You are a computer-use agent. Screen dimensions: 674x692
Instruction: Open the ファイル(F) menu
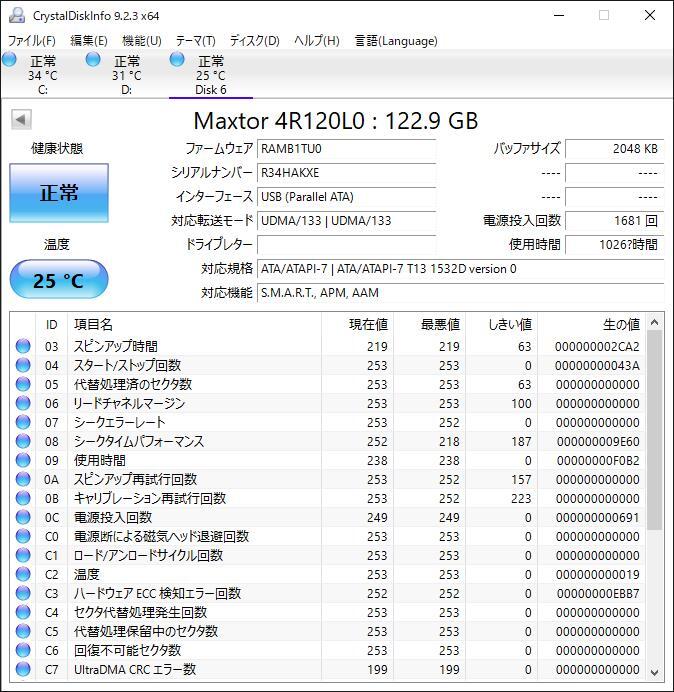32,41
